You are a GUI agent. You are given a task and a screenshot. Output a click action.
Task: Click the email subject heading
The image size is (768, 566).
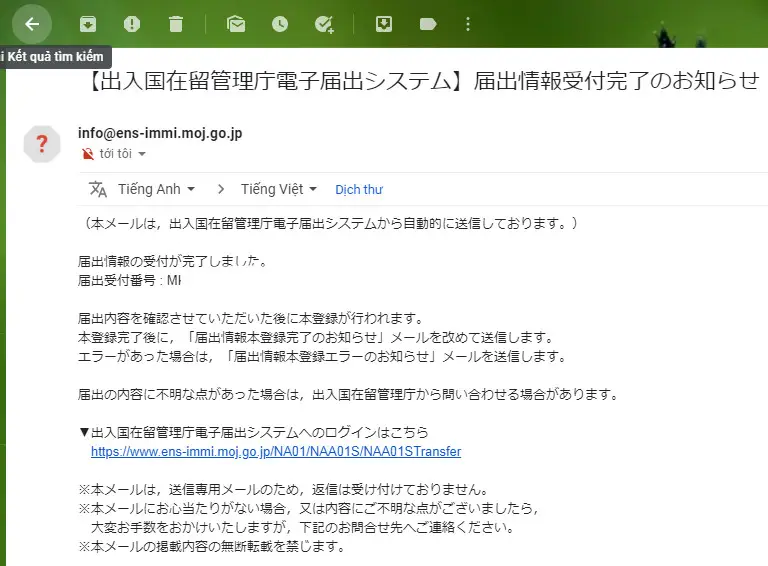(418, 82)
